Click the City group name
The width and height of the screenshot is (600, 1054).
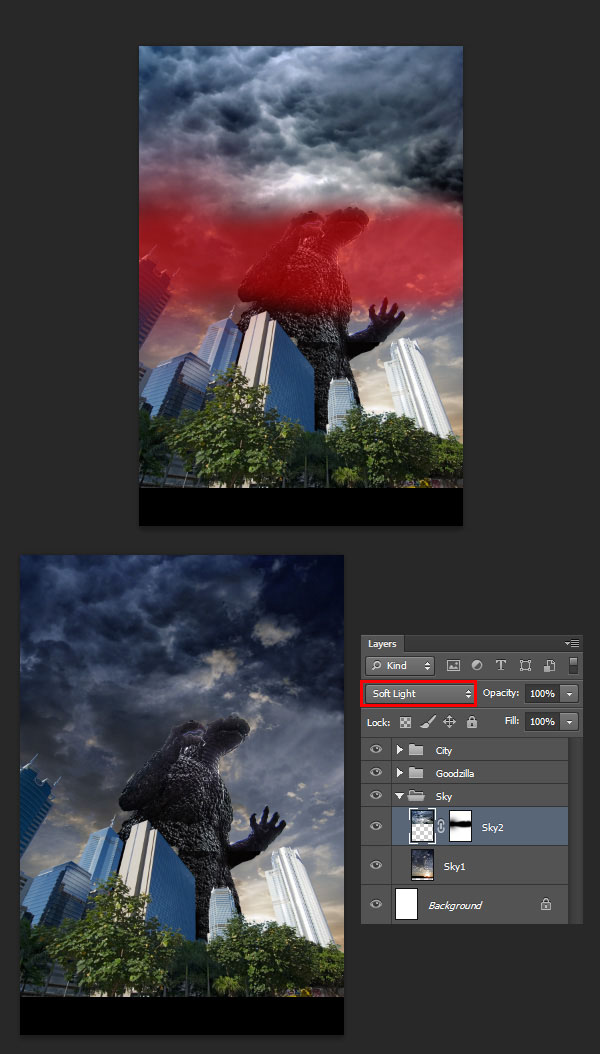[x=443, y=750]
